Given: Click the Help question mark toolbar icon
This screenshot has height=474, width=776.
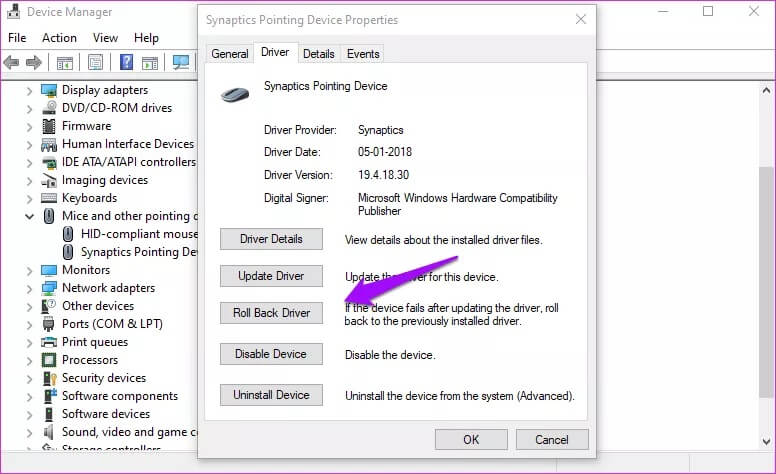Looking at the screenshot, I should tap(127, 62).
